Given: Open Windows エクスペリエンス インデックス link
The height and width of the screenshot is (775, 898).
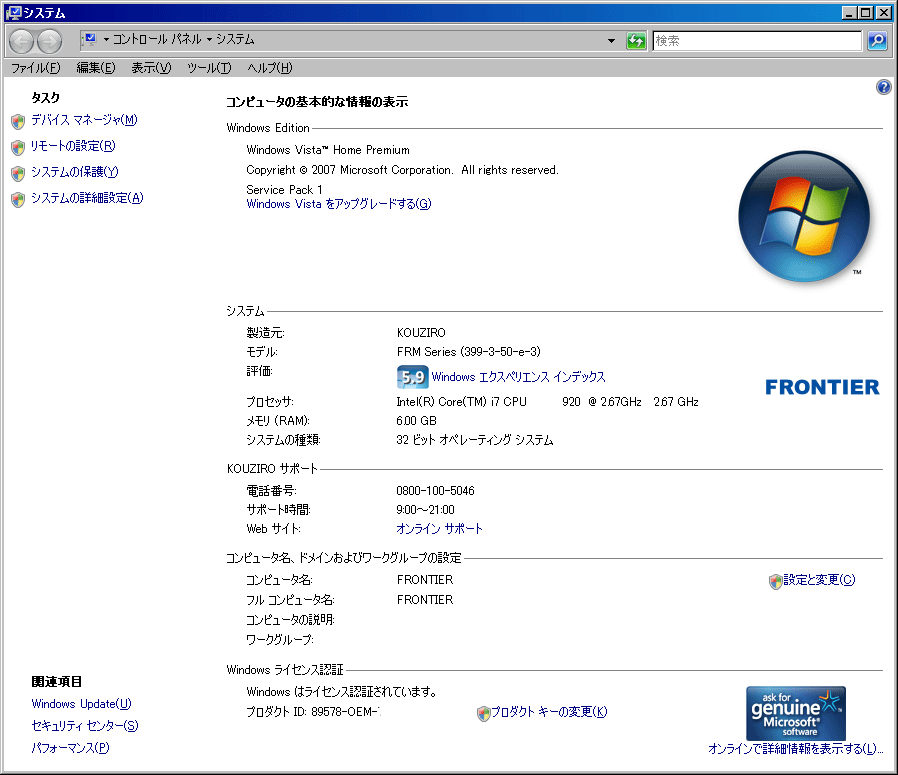Looking at the screenshot, I should coord(518,377).
